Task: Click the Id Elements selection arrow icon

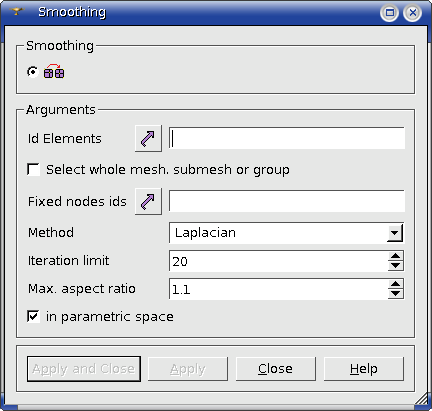Action: pyautogui.click(x=148, y=138)
